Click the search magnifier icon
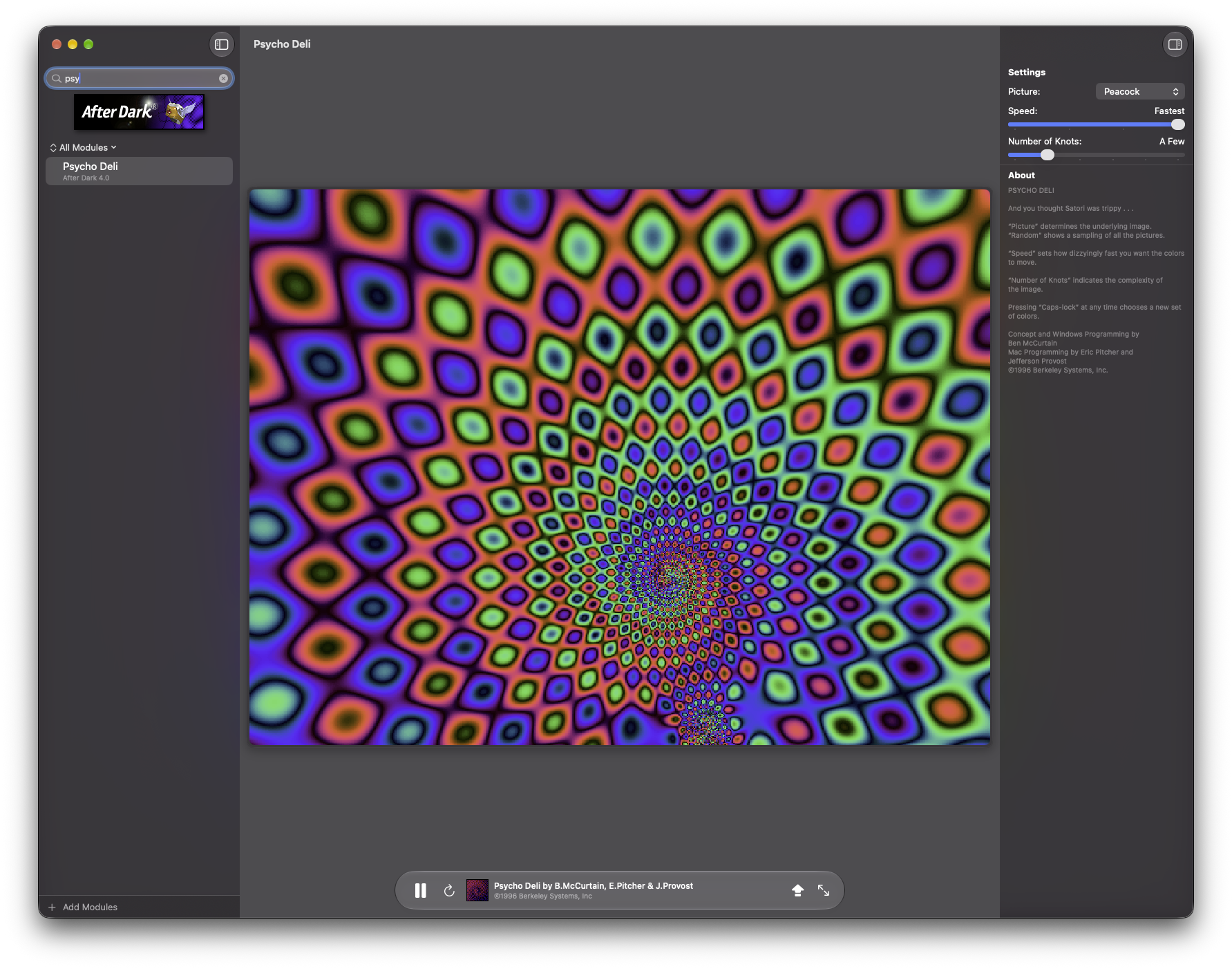Screen dimensions: 1232x969 click(57, 79)
